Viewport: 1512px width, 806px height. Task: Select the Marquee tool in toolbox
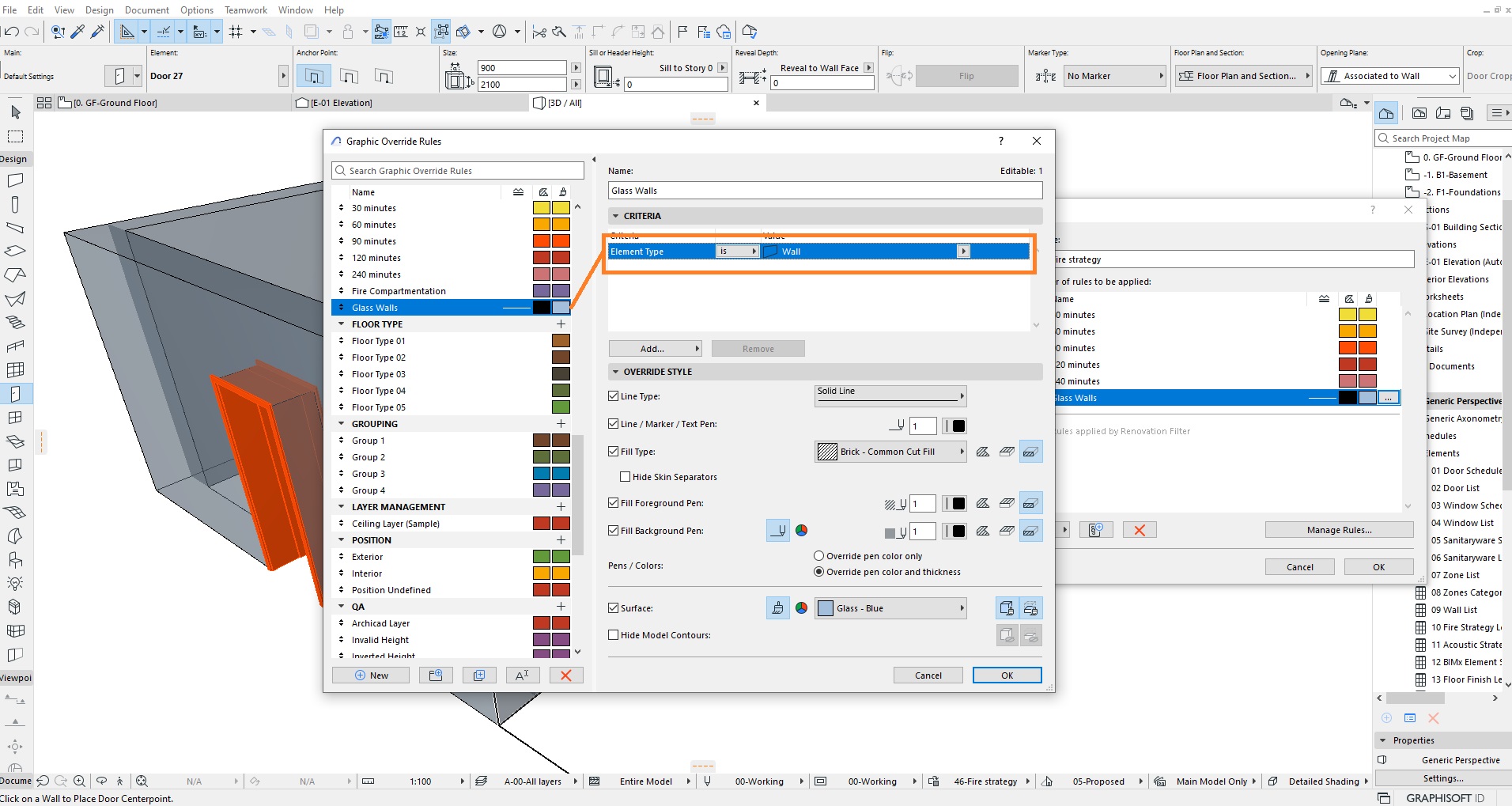coord(15,136)
